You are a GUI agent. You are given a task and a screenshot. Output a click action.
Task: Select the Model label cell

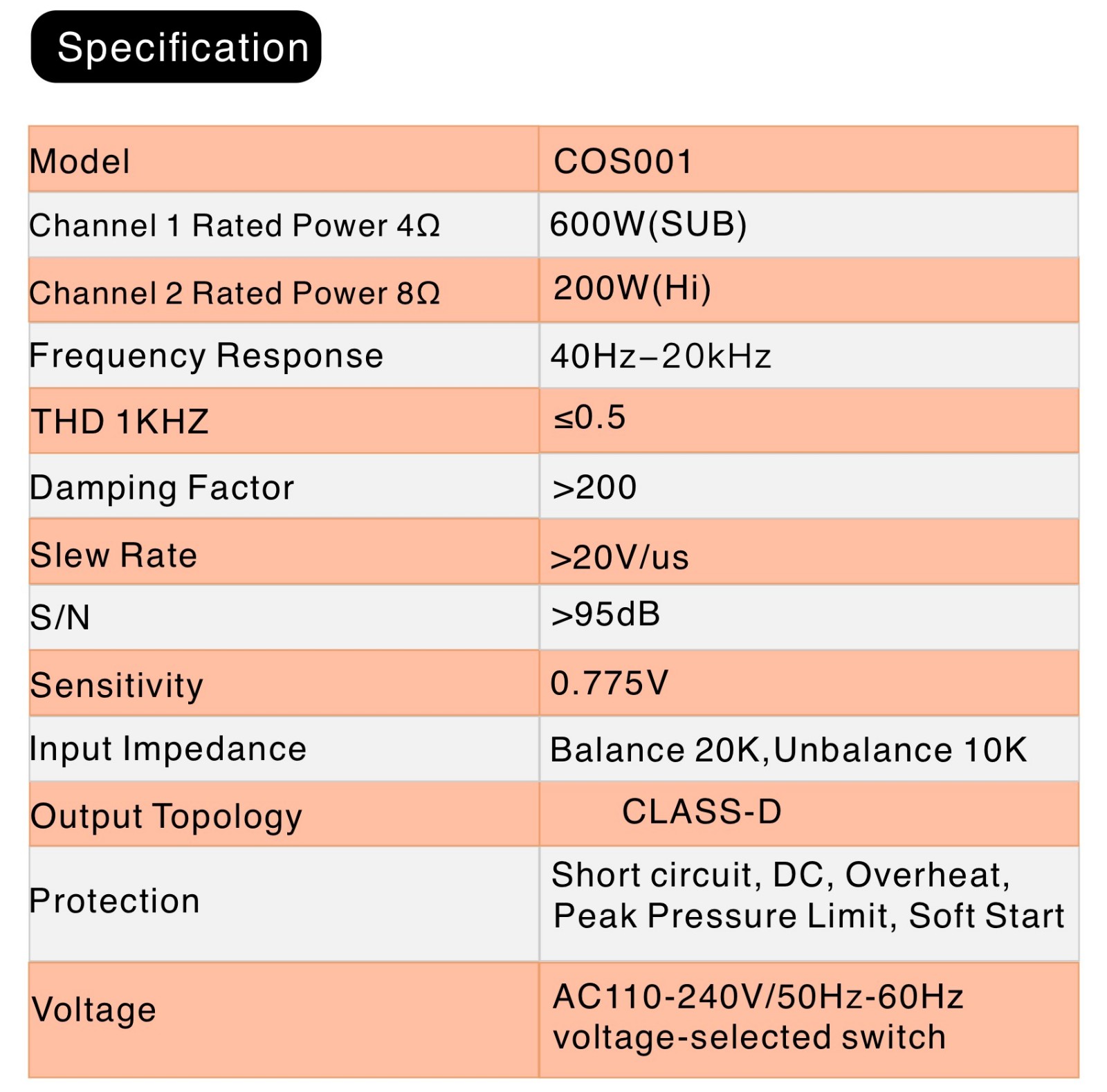click(284, 159)
